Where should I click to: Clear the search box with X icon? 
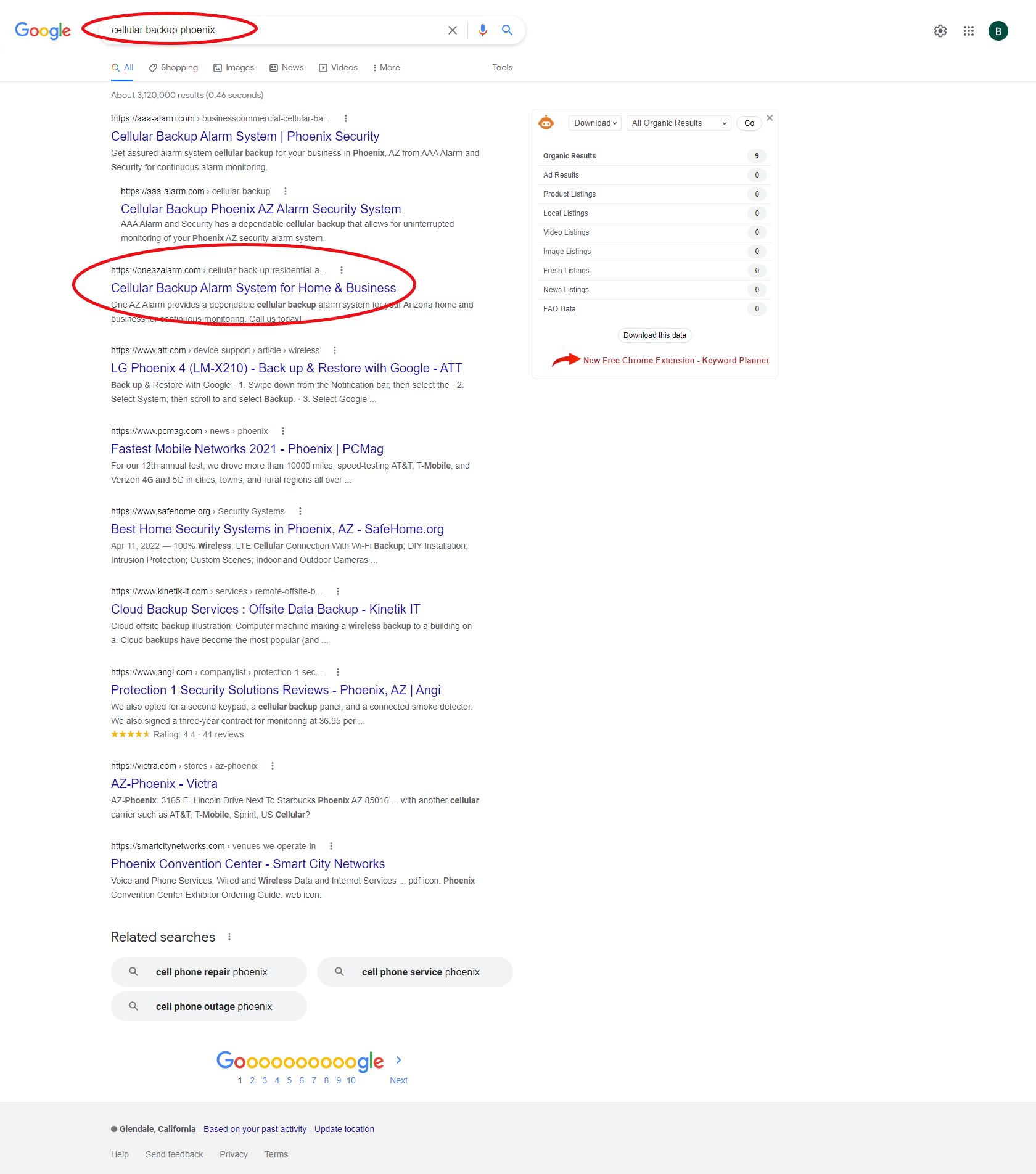click(452, 30)
